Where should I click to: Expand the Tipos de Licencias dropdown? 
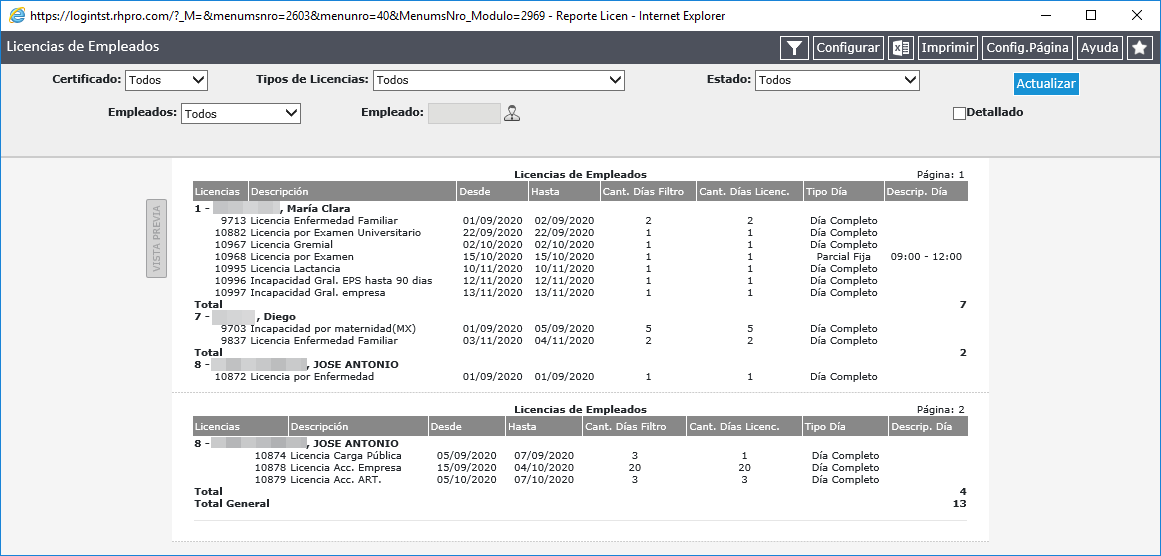click(x=498, y=80)
